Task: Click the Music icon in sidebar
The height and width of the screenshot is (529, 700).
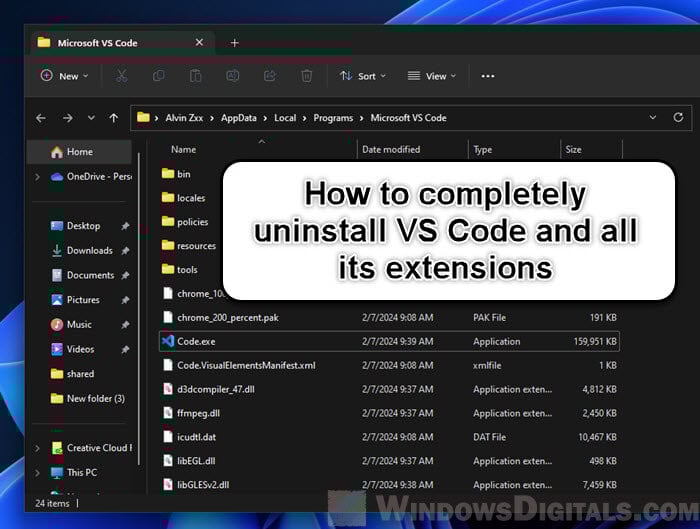Action: 57,325
